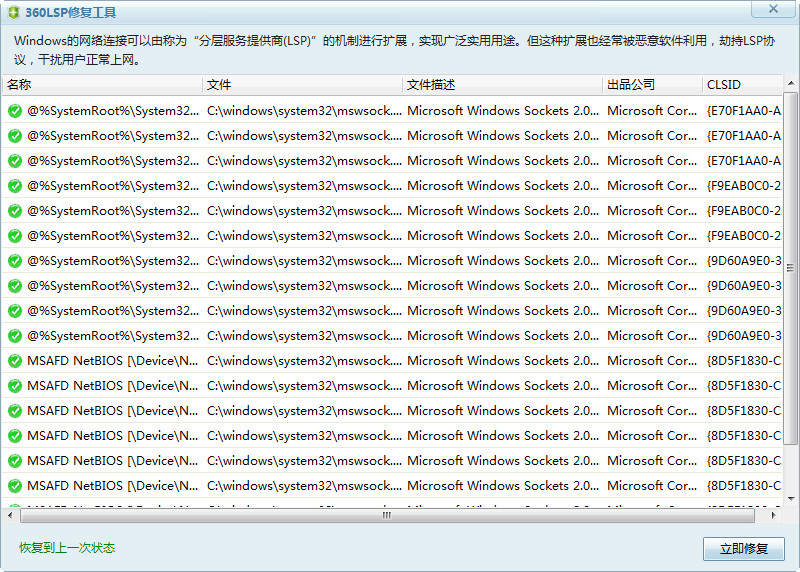This screenshot has width=800, height=572.
Task: Click green check icon of first MSAFD NetBIOS row
Action: [x=15, y=361]
